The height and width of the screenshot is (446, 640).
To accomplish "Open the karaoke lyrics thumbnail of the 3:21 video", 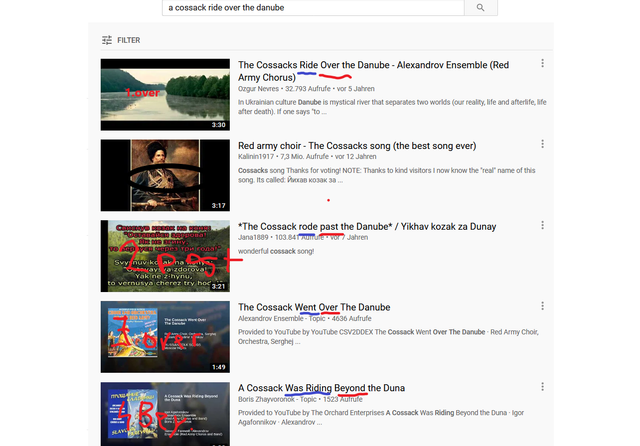I will point(165,256).
